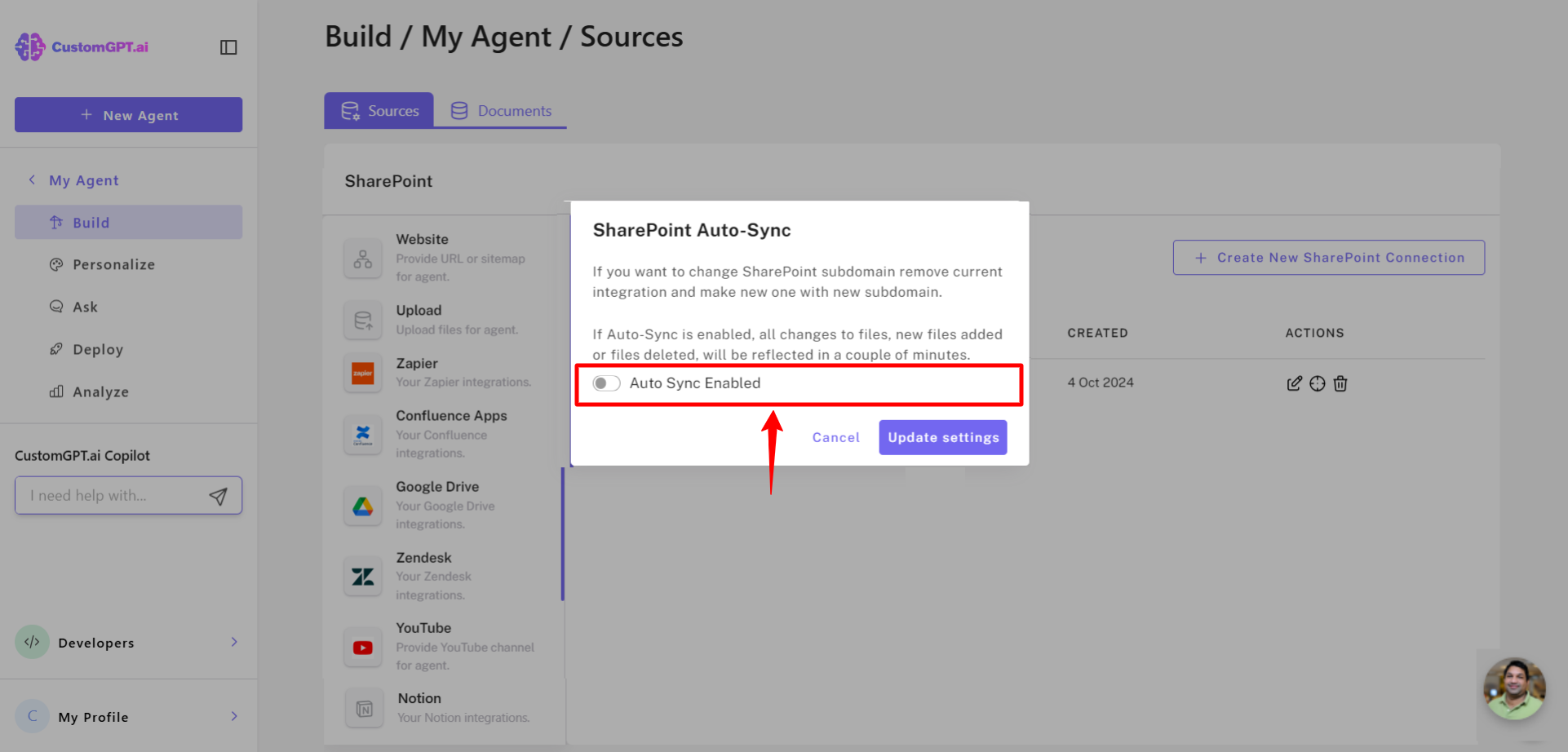Open the Build menu item

tap(128, 222)
